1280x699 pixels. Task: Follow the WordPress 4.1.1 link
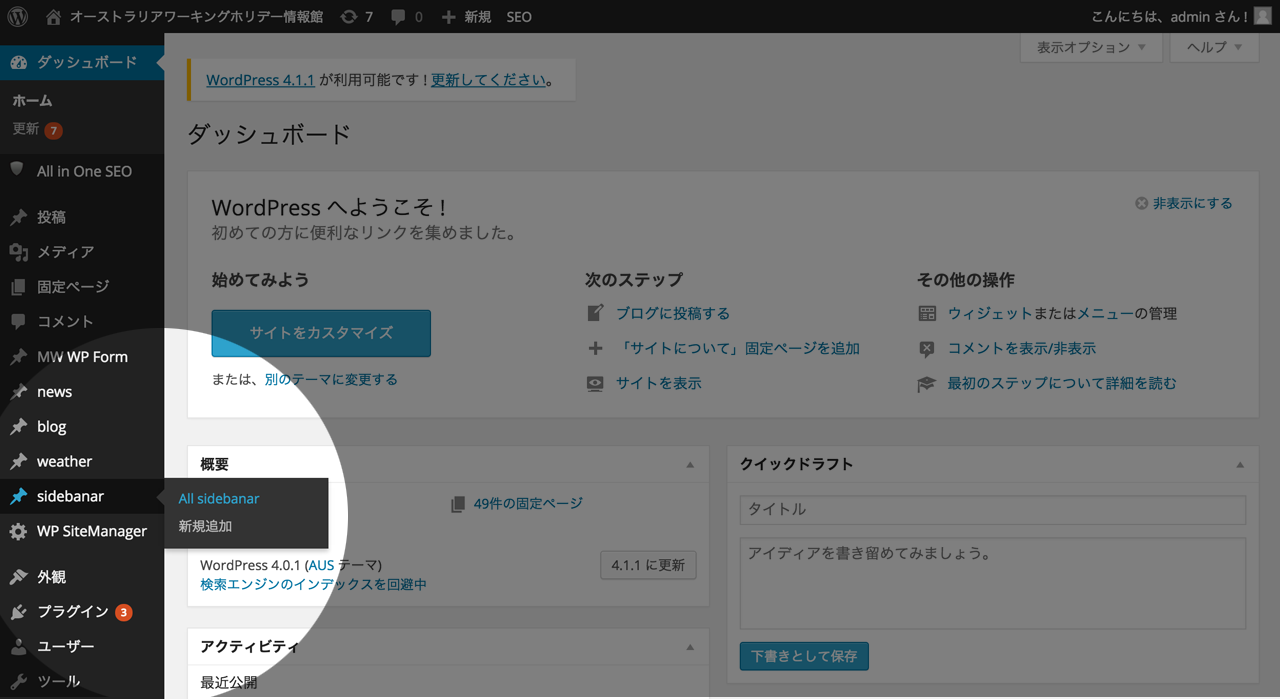(260, 80)
